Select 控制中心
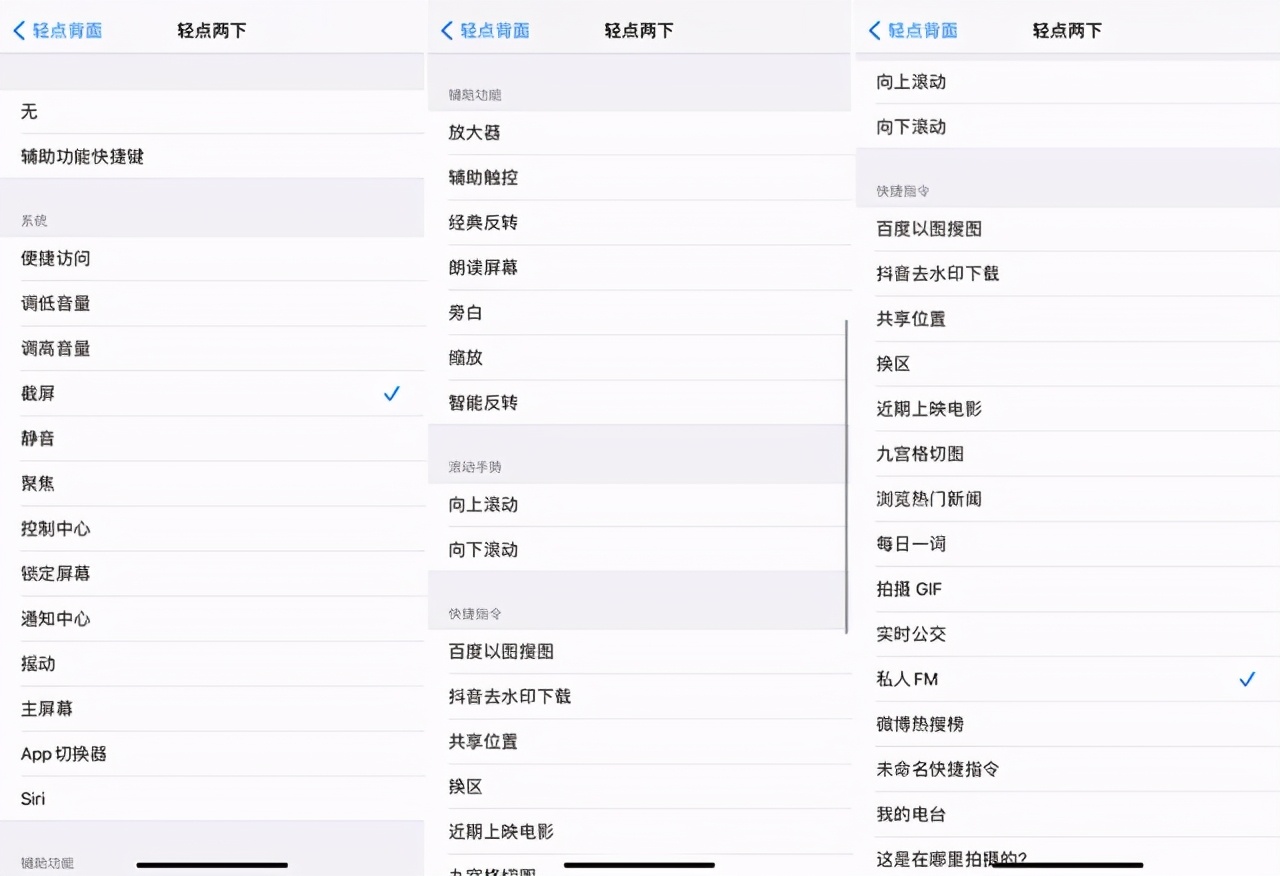Screen dimensions: 1280x876 (55, 528)
